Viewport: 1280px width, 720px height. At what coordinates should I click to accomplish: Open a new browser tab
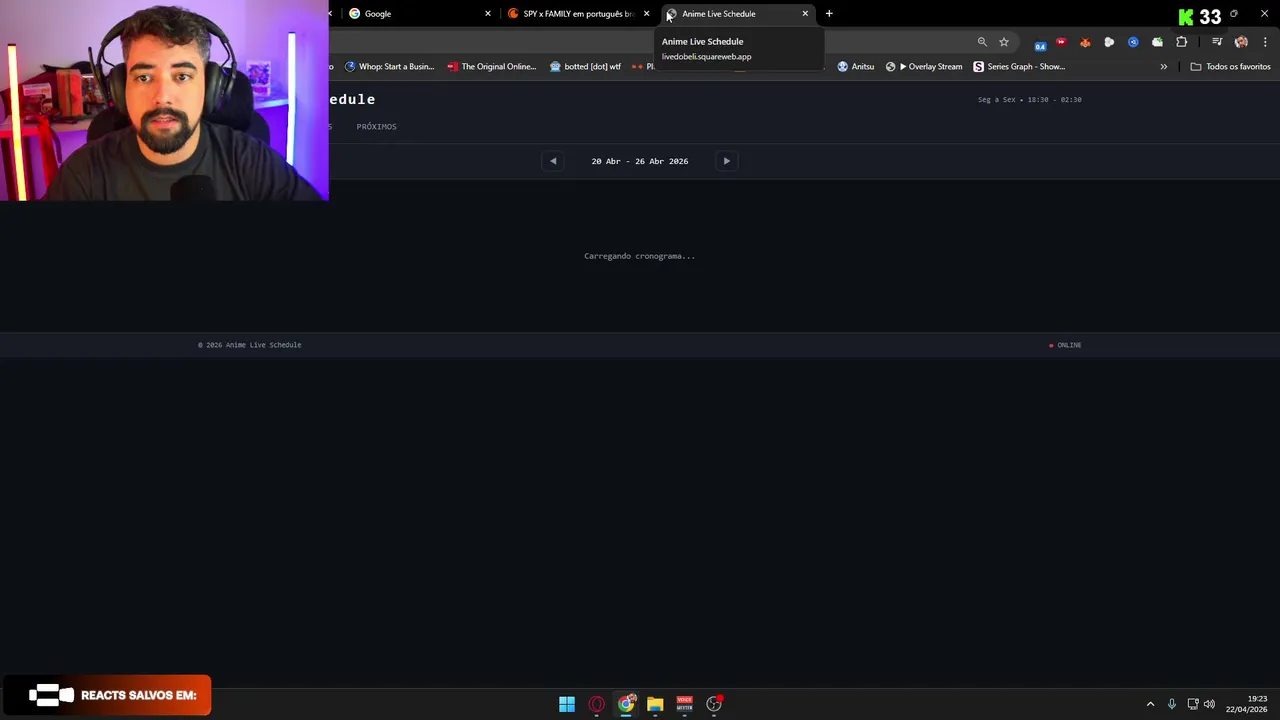[829, 14]
